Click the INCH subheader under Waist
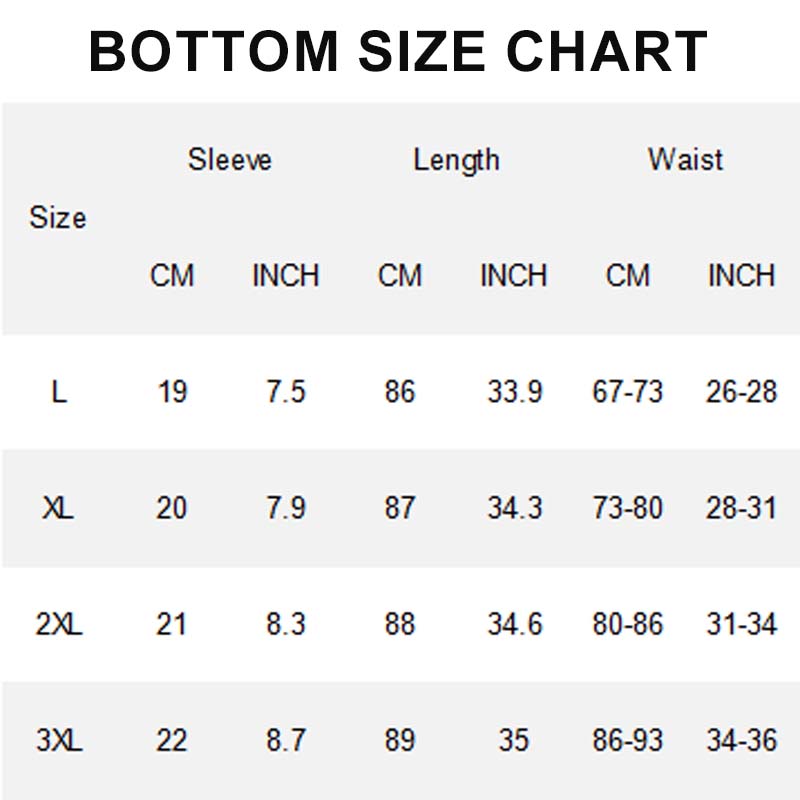The width and height of the screenshot is (800, 800). (x=741, y=276)
